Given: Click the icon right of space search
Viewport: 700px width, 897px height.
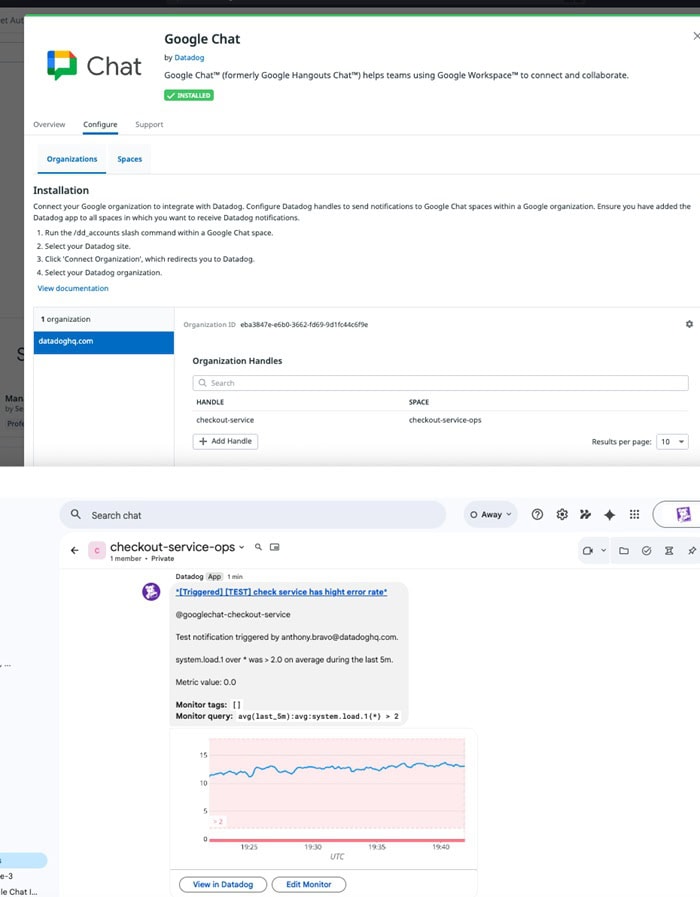Looking at the screenshot, I should (275, 547).
